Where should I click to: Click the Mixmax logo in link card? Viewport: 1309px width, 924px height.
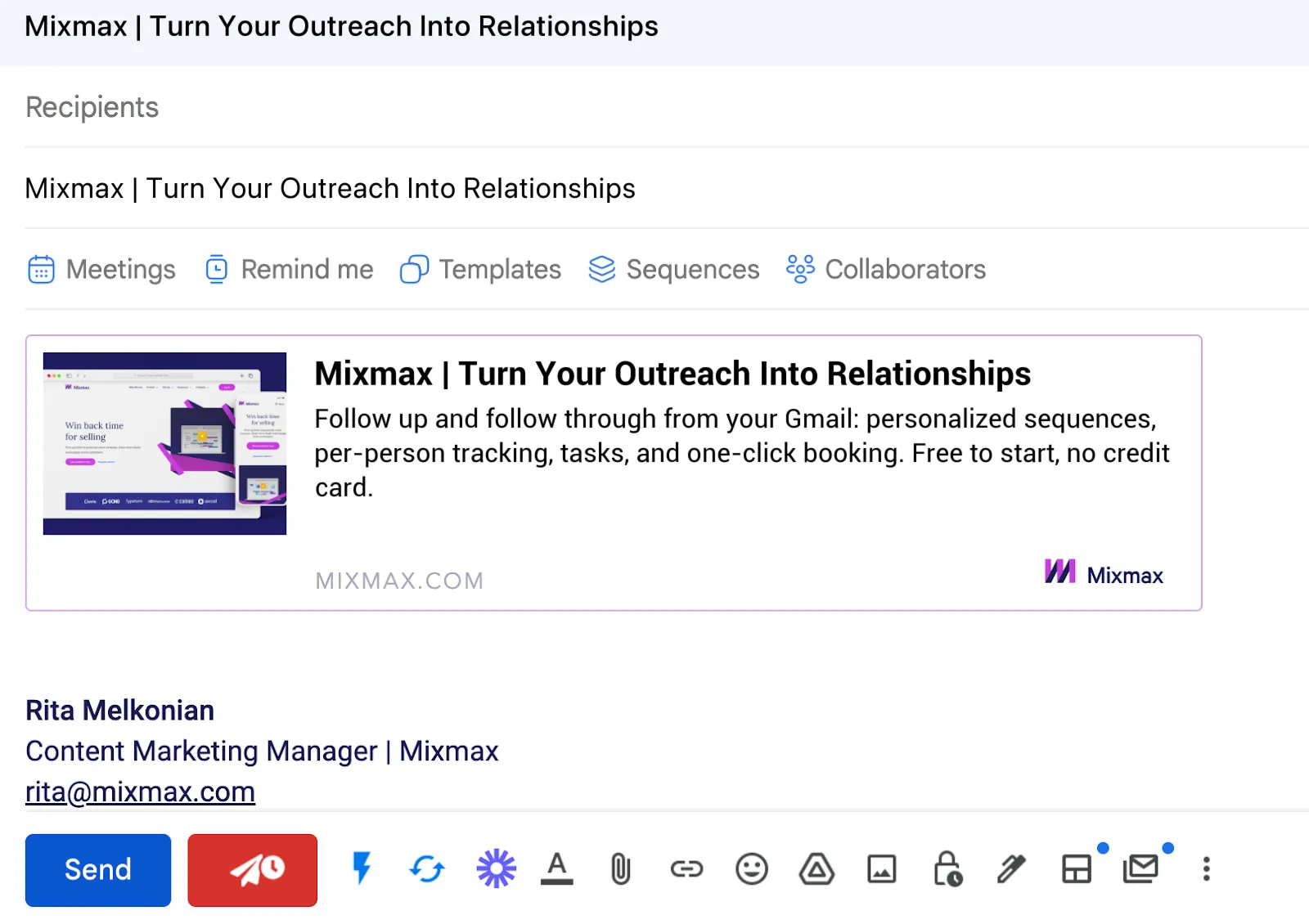[1104, 572]
